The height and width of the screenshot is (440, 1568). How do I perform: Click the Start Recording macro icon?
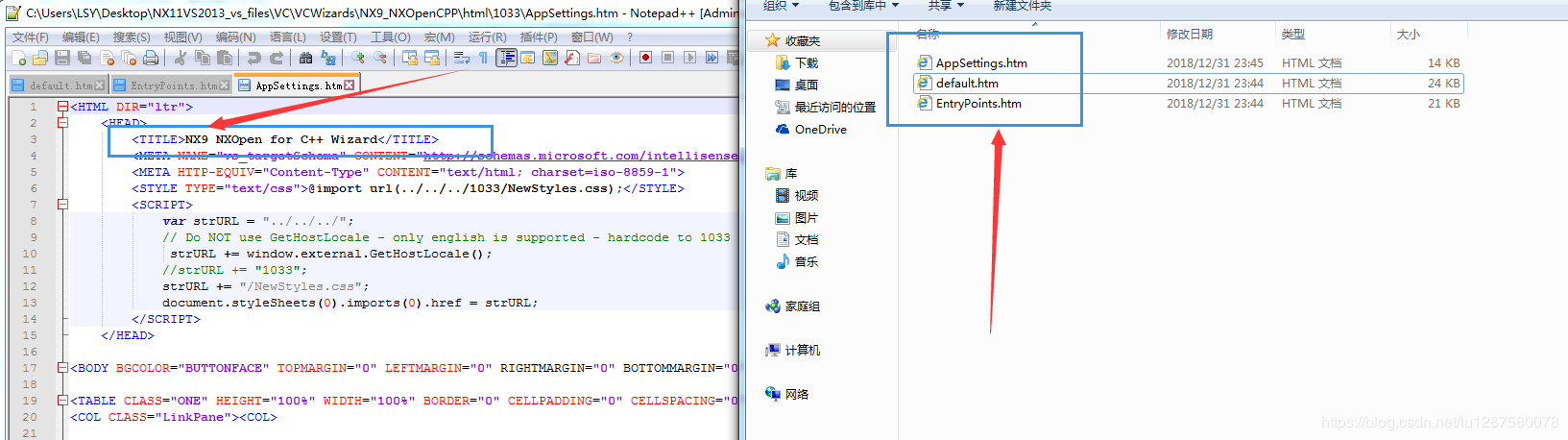(645, 58)
